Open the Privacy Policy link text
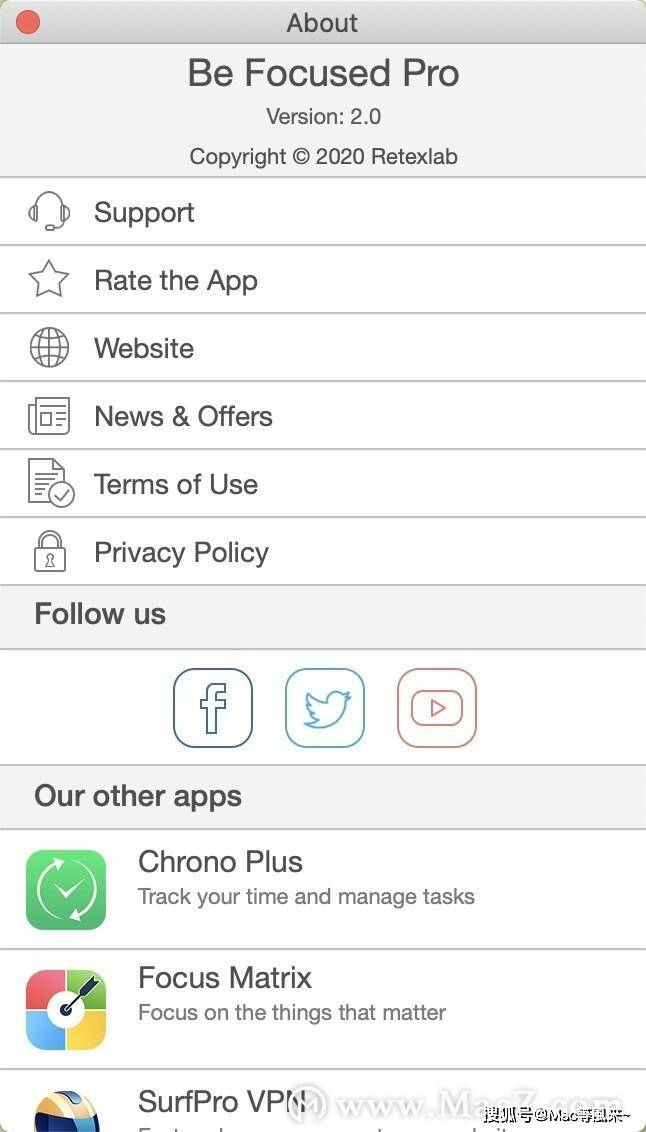The width and height of the screenshot is (646, 1132). pos(181,552)
